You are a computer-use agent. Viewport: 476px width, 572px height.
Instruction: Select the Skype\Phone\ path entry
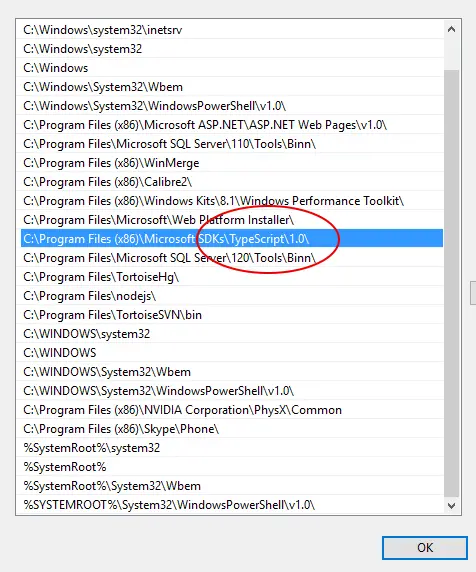pyautogui.click(x=232, y=429)
